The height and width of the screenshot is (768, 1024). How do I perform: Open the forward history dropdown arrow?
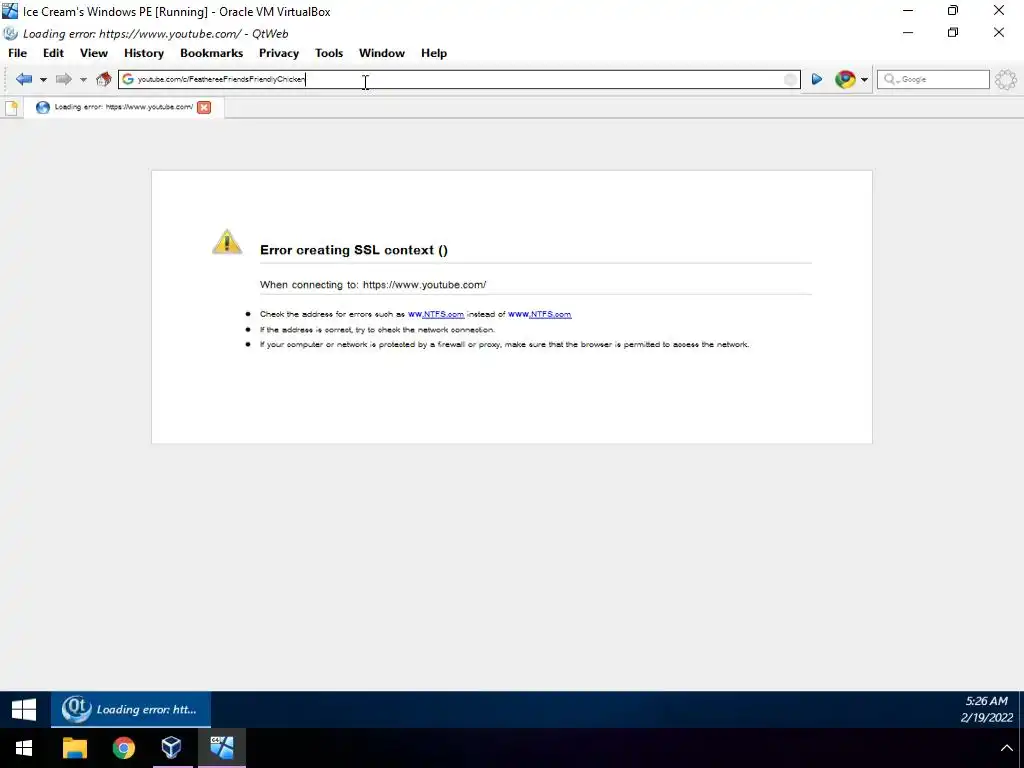pos(83,80)
